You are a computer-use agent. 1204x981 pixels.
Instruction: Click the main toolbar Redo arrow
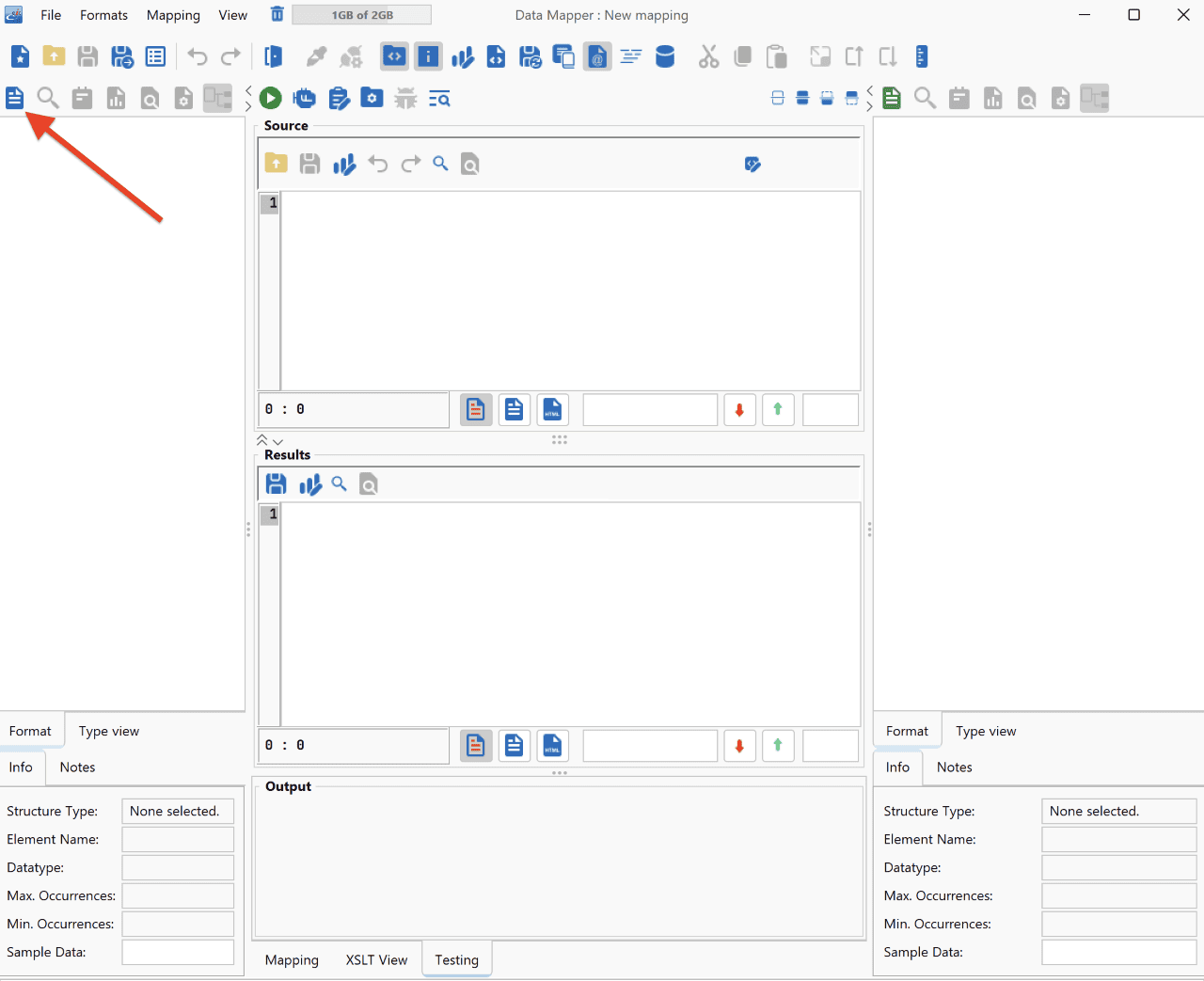coord(230,56)
